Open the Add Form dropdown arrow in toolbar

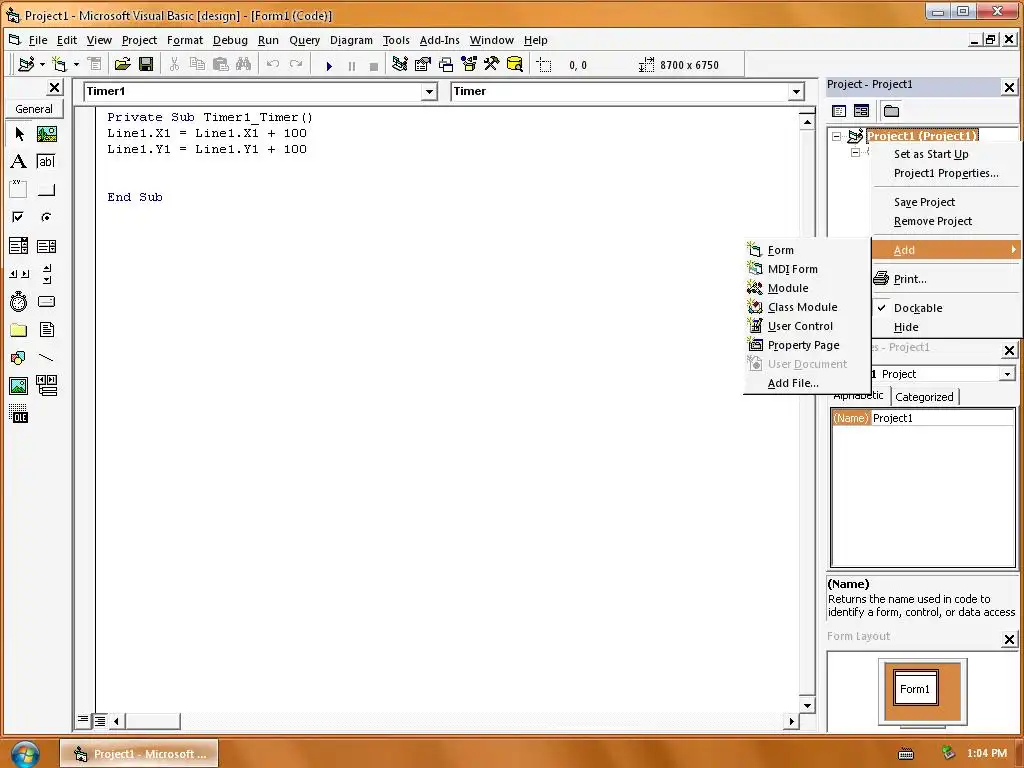[x=76, y=64]
